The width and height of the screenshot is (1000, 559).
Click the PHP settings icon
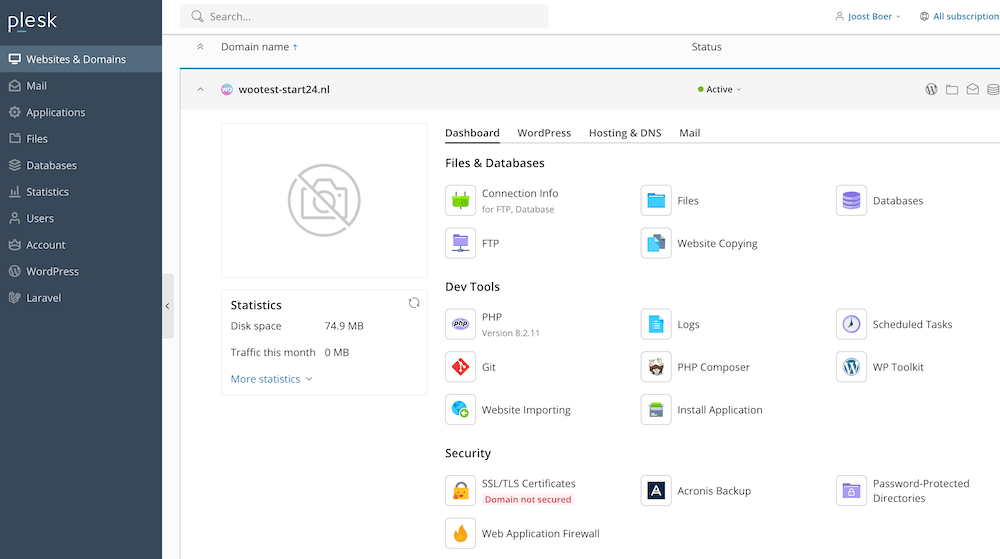tap(460, 324)
